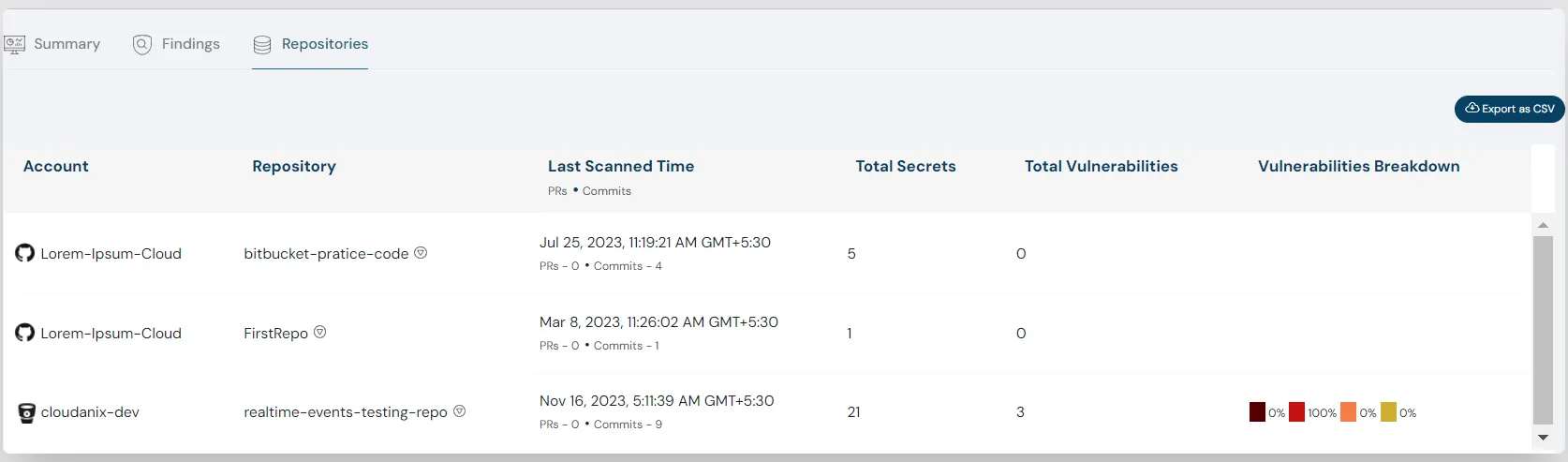This screenshot has width=1568, height=462.
Task: Click the cloud icon in Export button
Action: 1472,109
